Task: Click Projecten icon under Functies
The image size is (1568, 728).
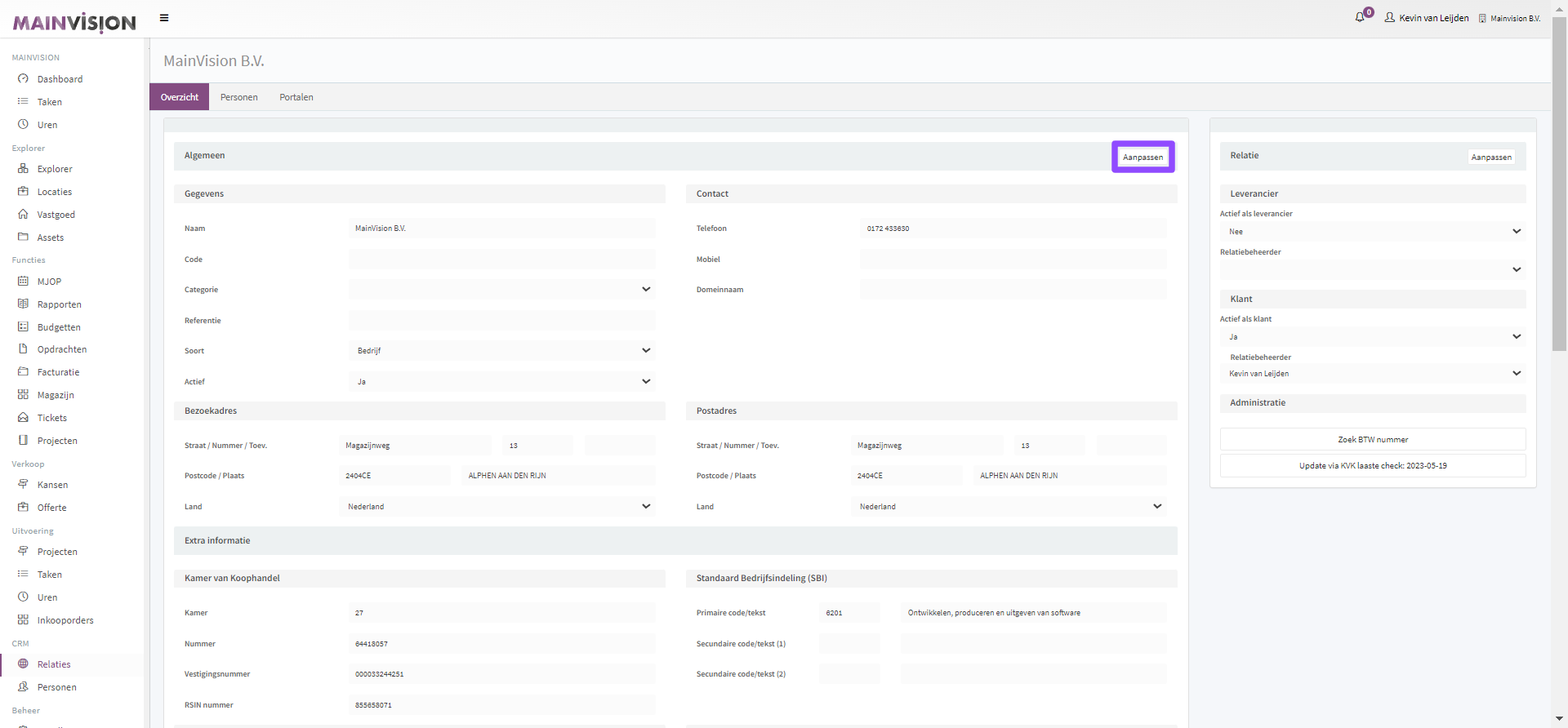Action: pyautogui.click(x=23, y=441)
